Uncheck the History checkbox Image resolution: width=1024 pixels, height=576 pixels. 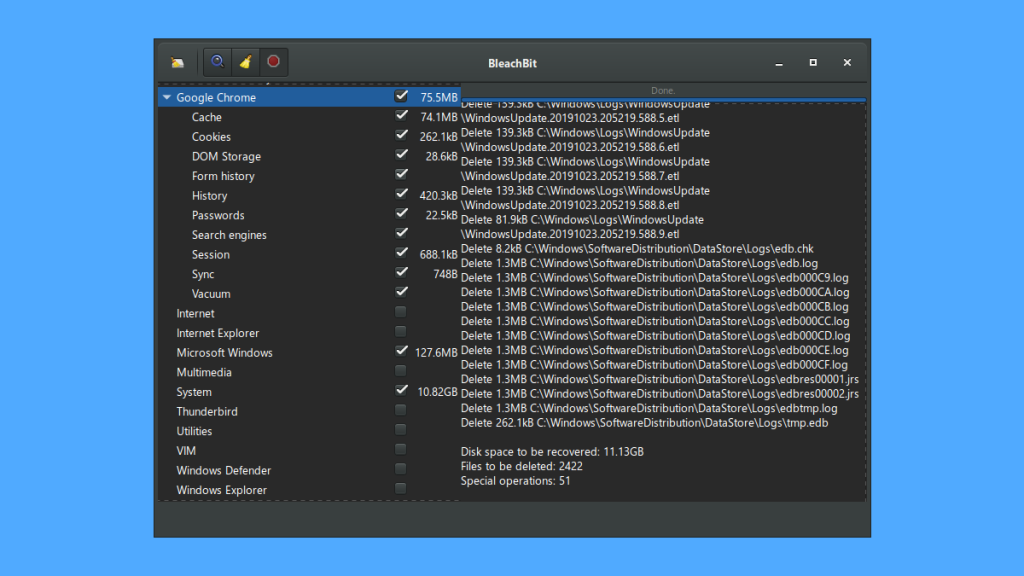(x=401, y=195)
